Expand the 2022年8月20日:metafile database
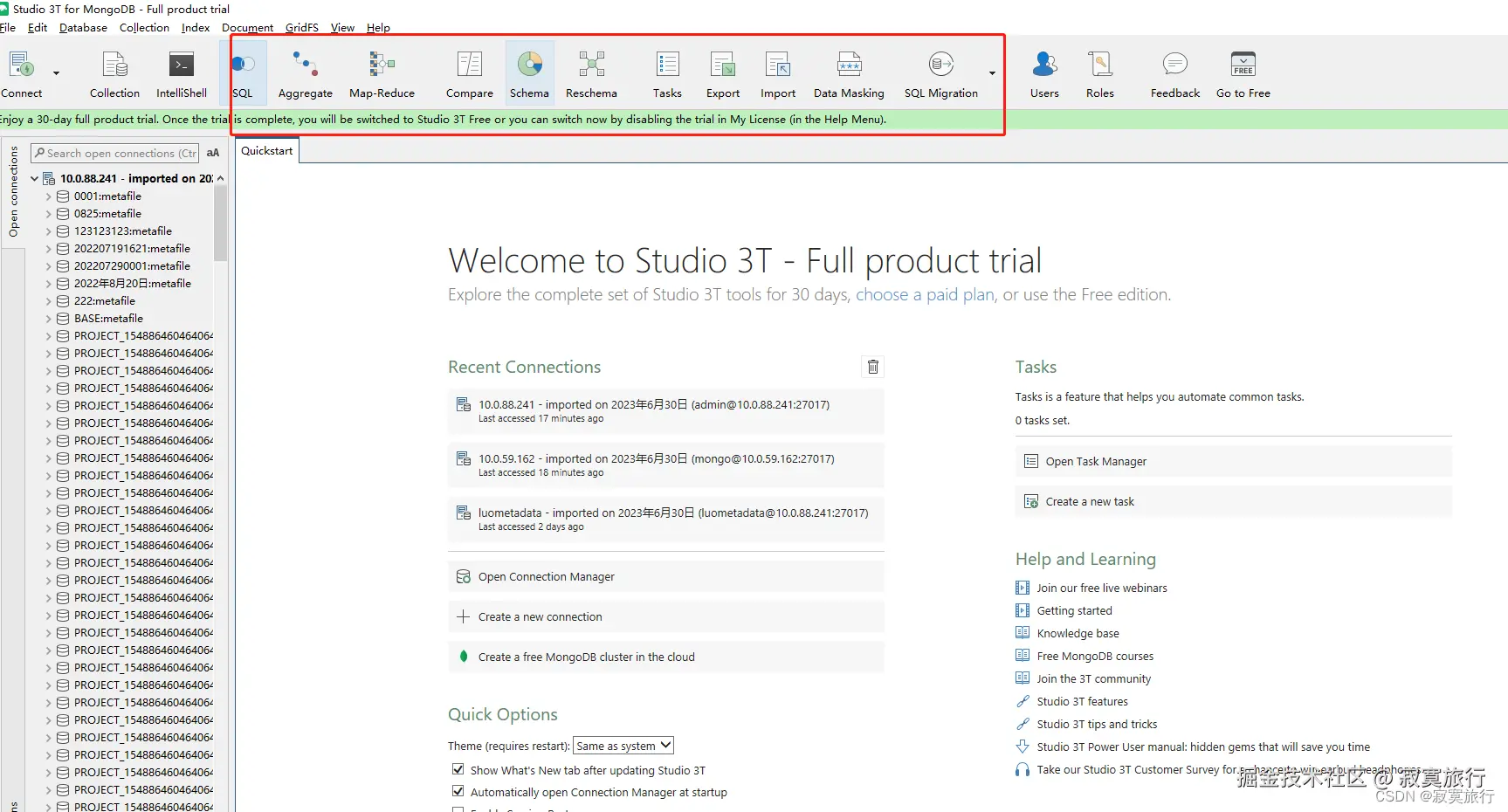This screenshot has width=1508, height=812. pos(49,284)
